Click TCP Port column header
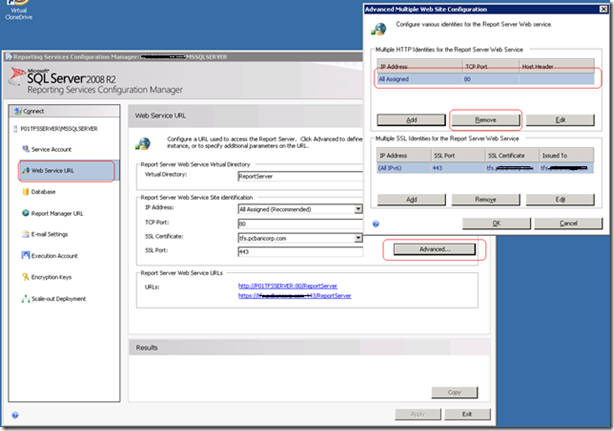The image size is (614, 431). [491, 66]
